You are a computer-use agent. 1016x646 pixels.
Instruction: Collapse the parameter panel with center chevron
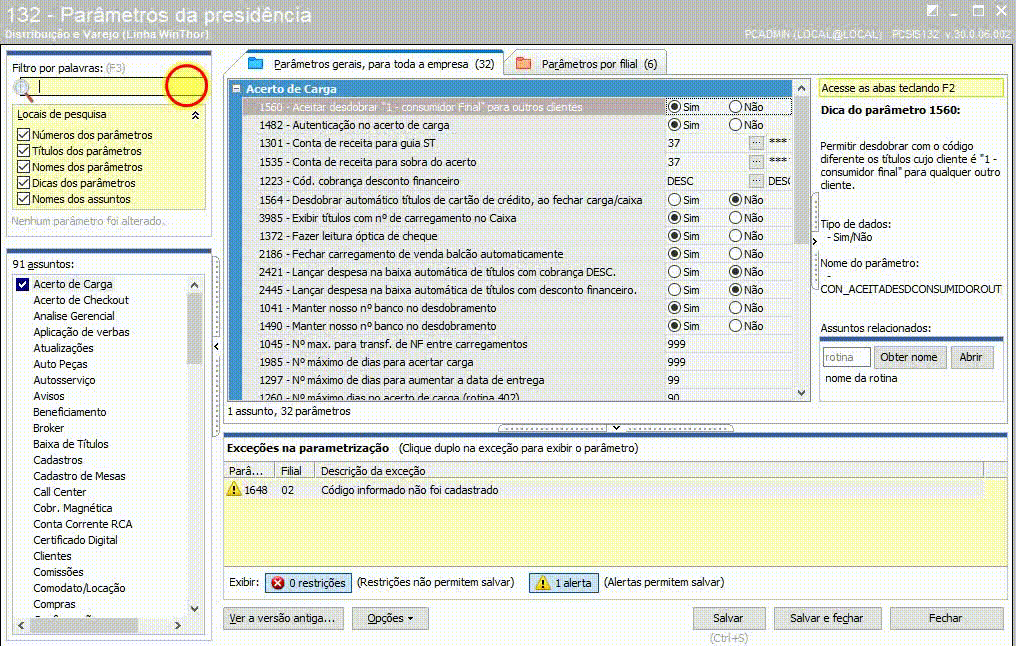click(x=616, y=428)
